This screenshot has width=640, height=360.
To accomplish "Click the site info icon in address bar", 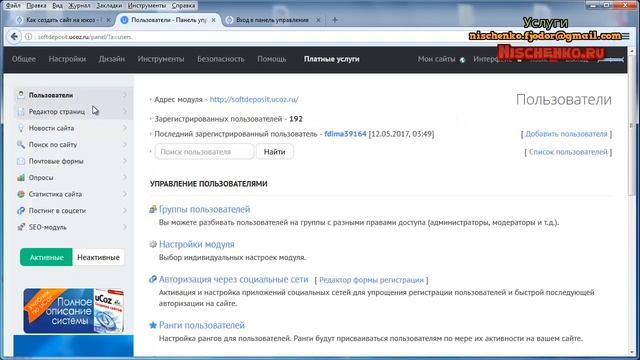I will (x=28, y=37).
